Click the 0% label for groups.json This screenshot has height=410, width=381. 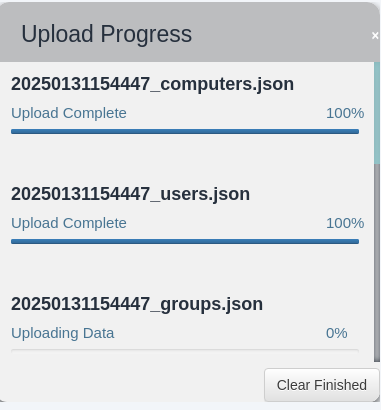coord(337,333)
